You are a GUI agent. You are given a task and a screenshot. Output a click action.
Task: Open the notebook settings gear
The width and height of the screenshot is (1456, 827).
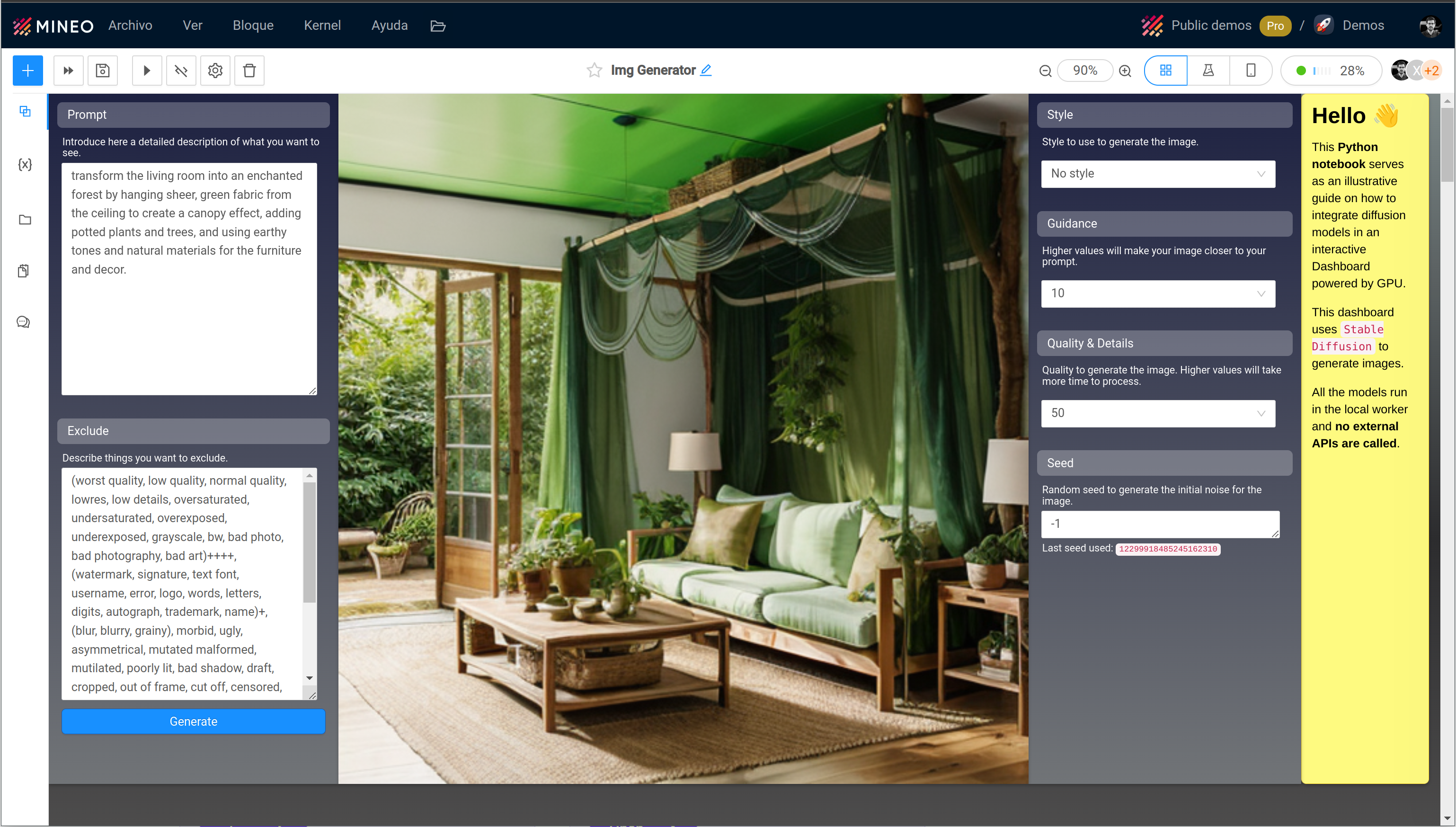point(214,71)
